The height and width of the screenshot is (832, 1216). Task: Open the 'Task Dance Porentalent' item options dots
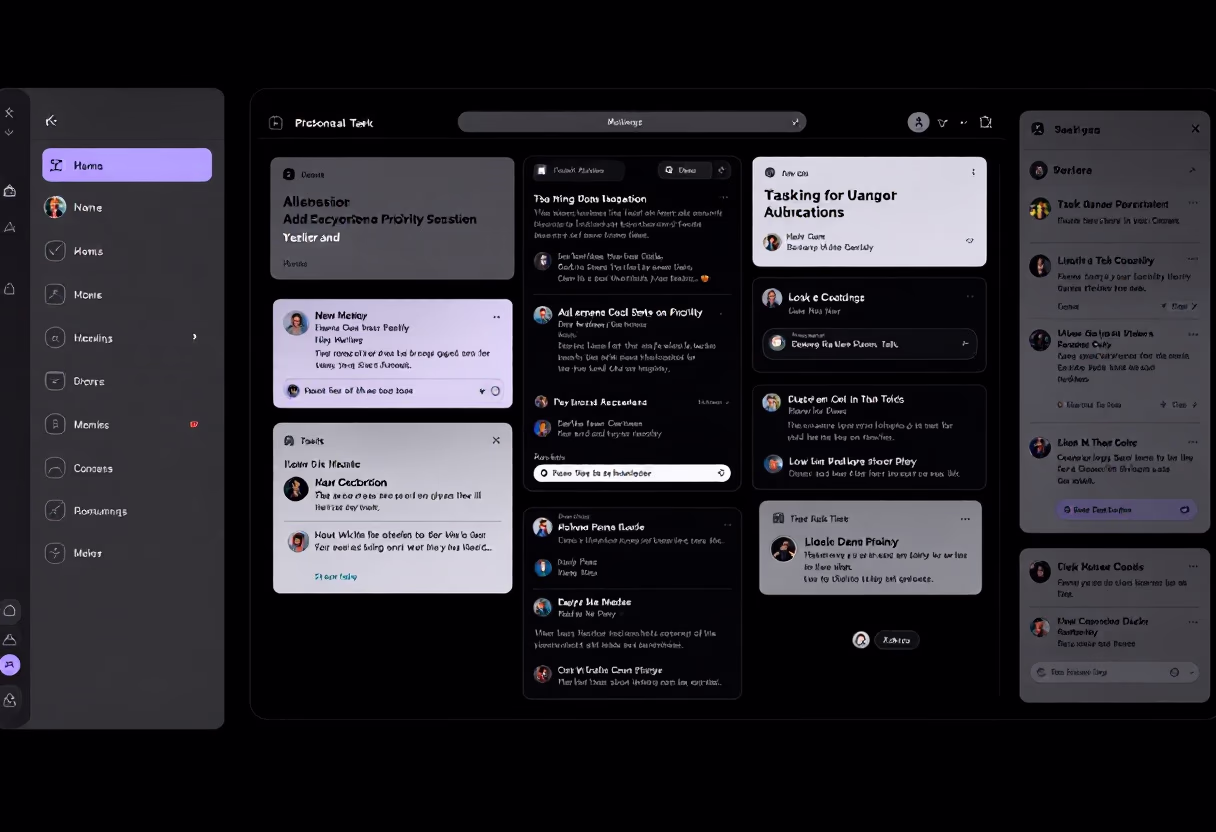coord(1191,204)
